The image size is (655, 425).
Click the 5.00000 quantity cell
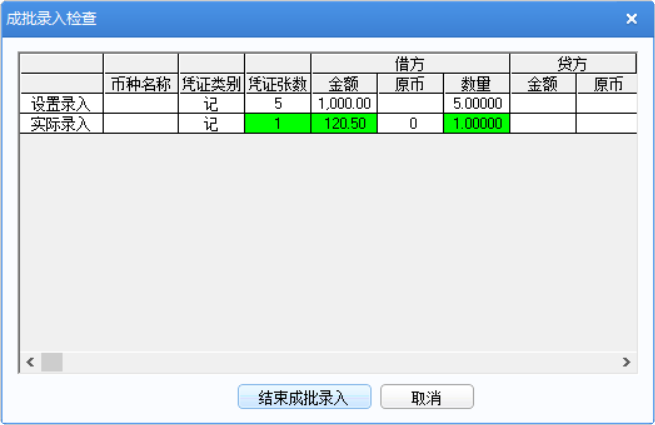pos(477,103)
